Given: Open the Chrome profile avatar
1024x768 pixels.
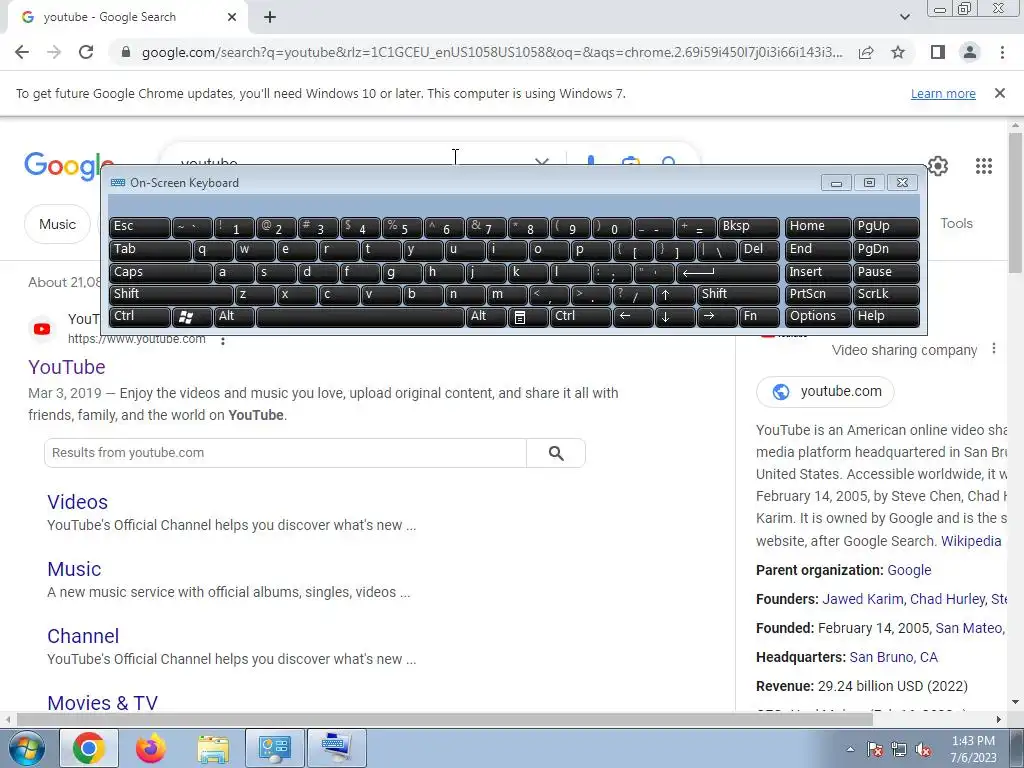Looking at the screenshot, I should coord(970,52).
